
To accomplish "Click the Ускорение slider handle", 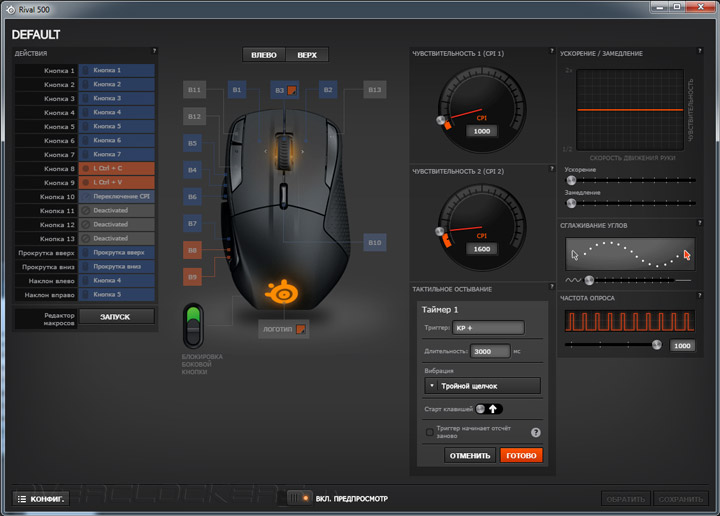I will [x=571, y=180].
